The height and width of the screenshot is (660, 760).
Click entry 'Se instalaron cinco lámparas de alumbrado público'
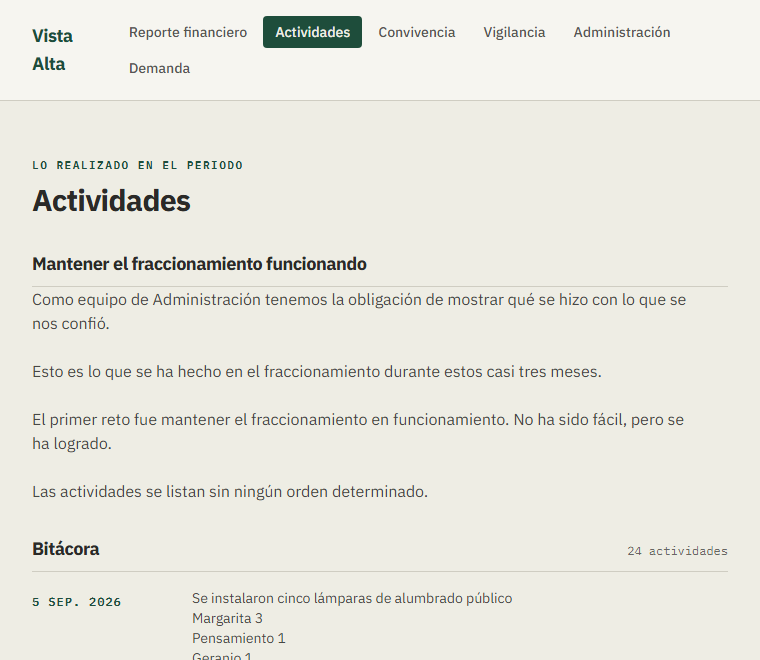click(x=352, y=598)
